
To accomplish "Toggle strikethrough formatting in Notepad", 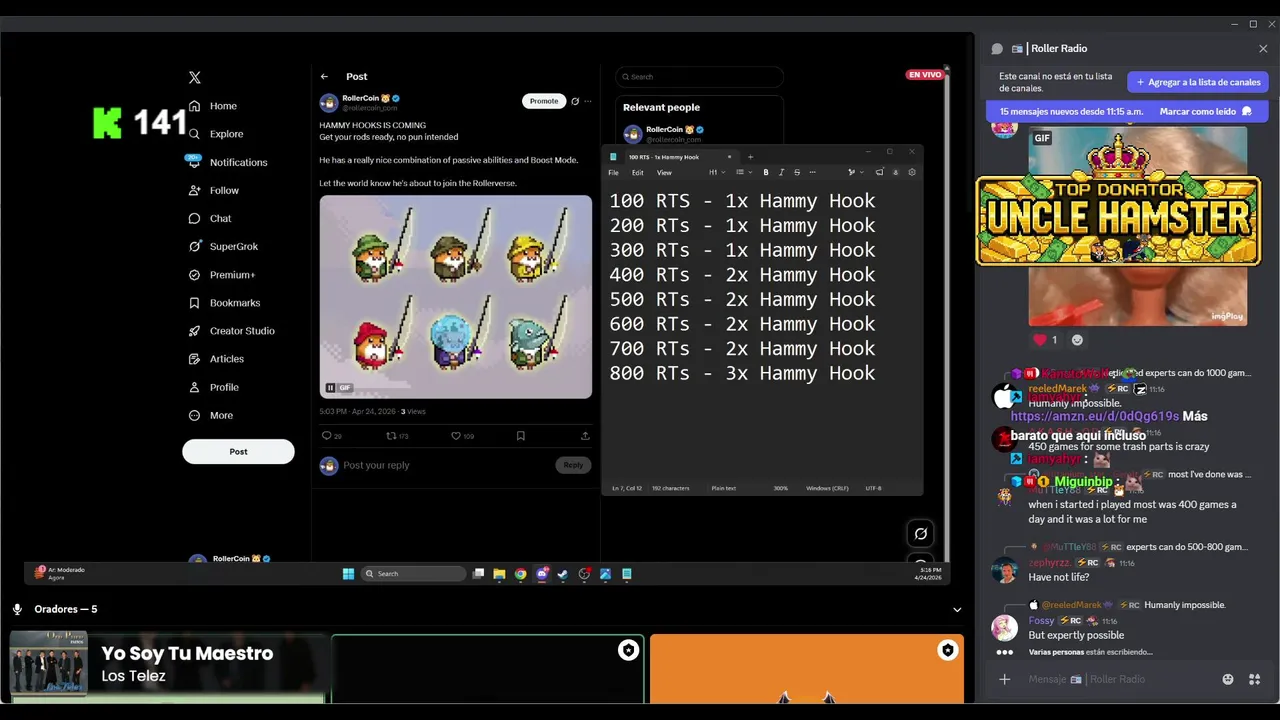I will [797, 172].
